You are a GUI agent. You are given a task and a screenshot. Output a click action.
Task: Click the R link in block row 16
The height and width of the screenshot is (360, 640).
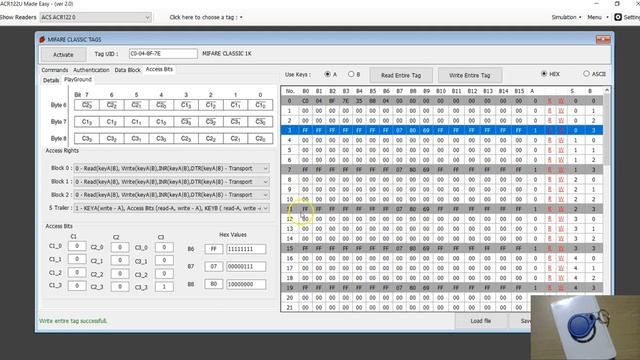pos(549,258)
